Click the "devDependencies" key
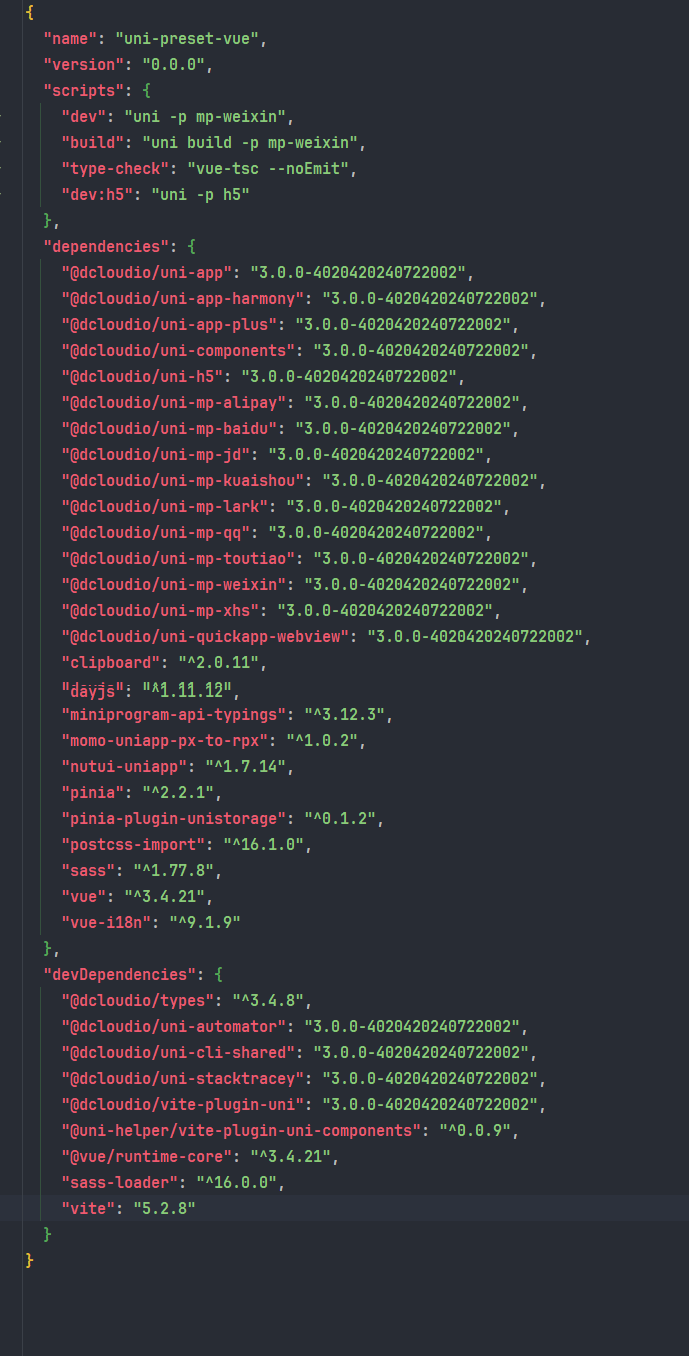689x1356 pixels. (116, 974)
